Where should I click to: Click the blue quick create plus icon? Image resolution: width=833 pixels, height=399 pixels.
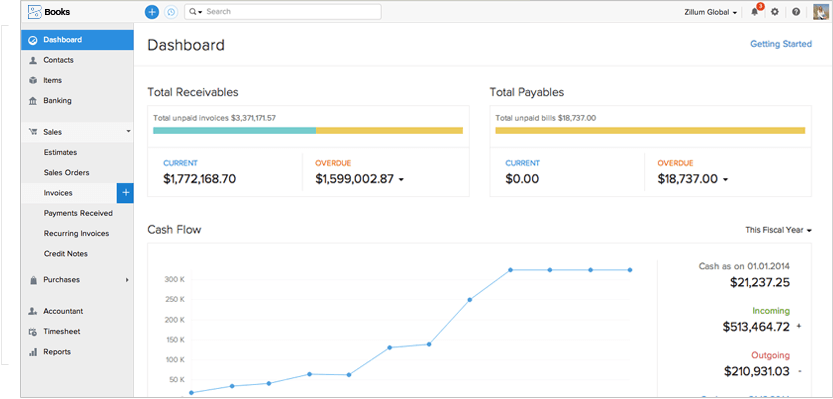pyautogui.click(x=152, y=12)
